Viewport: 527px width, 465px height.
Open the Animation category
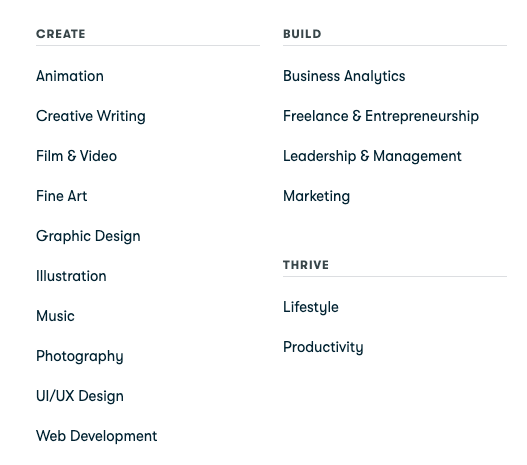coord(70,76)
